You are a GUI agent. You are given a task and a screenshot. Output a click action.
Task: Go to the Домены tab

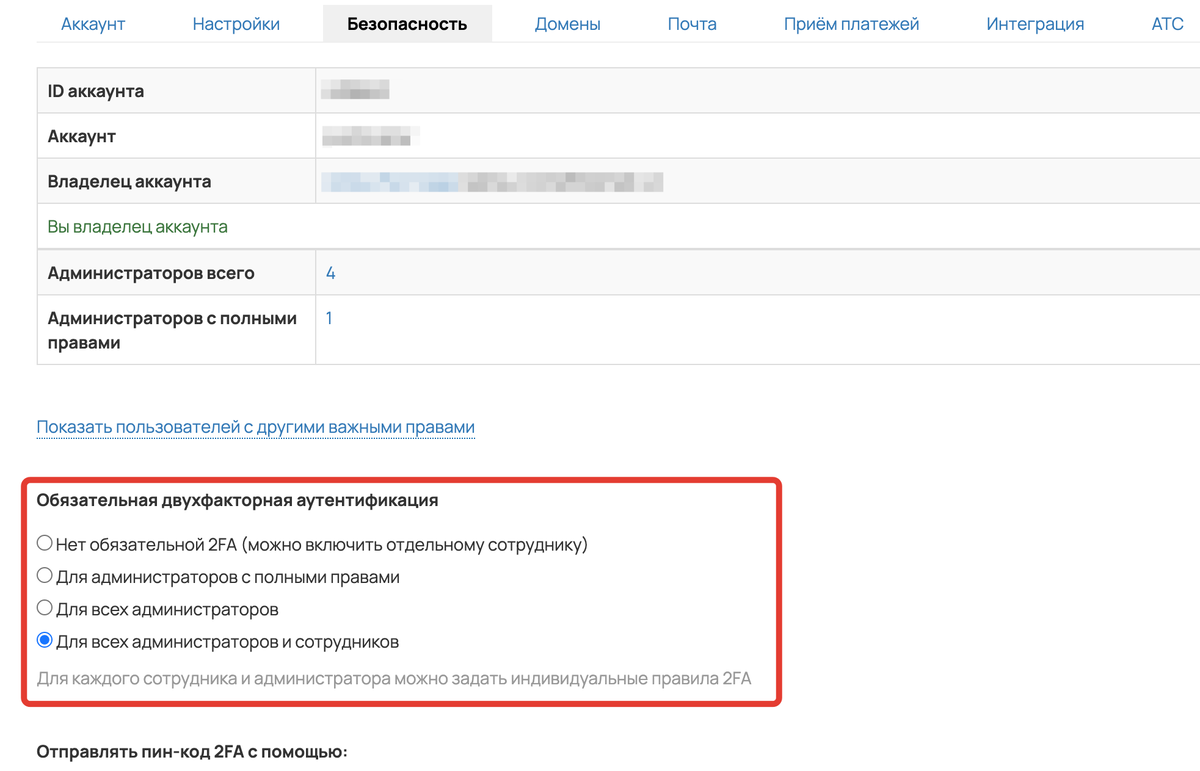coord(567,24)
